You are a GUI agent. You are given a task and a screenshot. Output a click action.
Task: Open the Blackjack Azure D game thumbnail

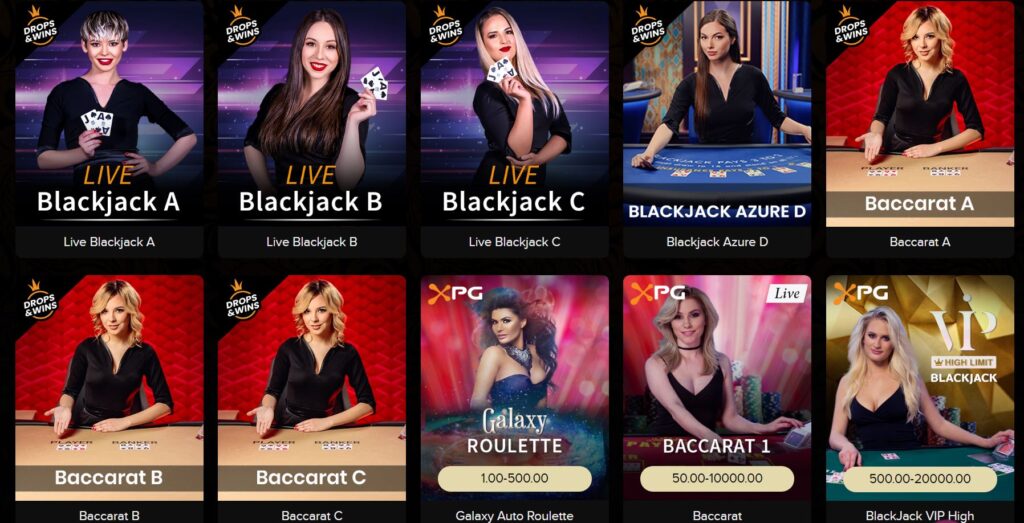717,114
